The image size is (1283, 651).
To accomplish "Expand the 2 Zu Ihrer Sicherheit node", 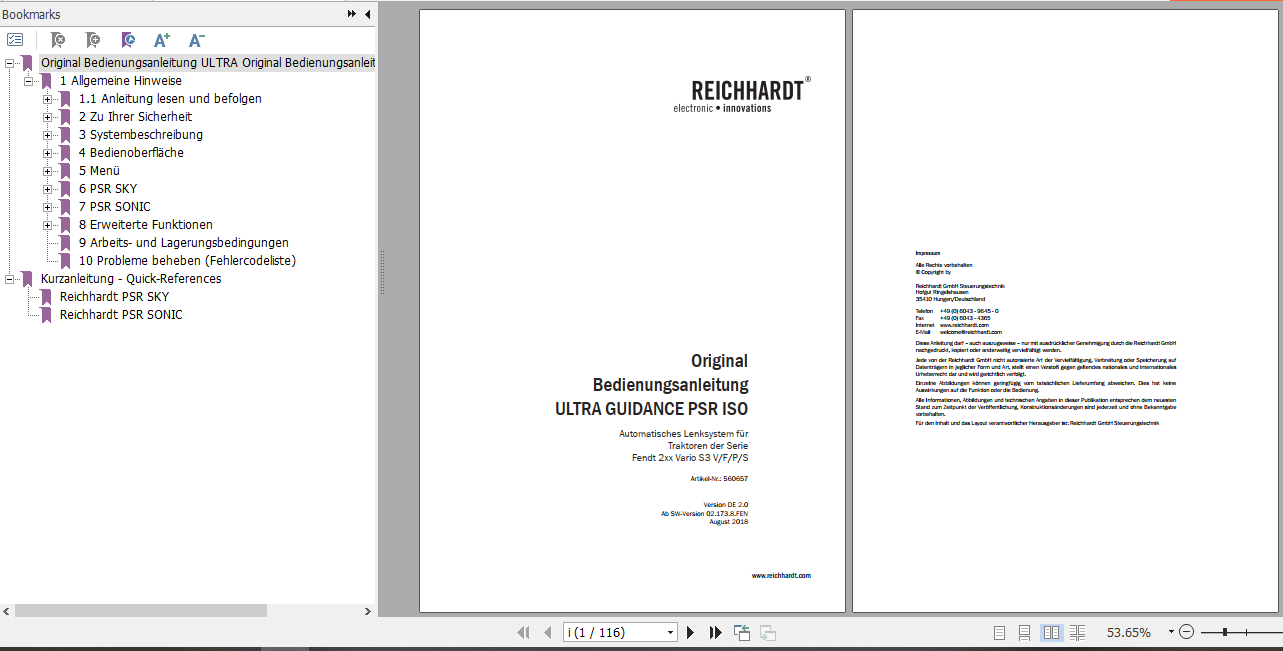I will pyautogui.click(x=48, y=117).
